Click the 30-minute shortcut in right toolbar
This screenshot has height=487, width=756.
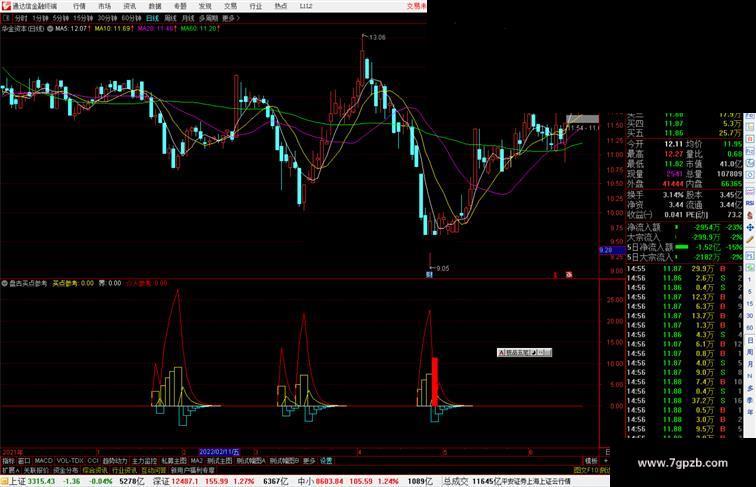click(750, 316)
